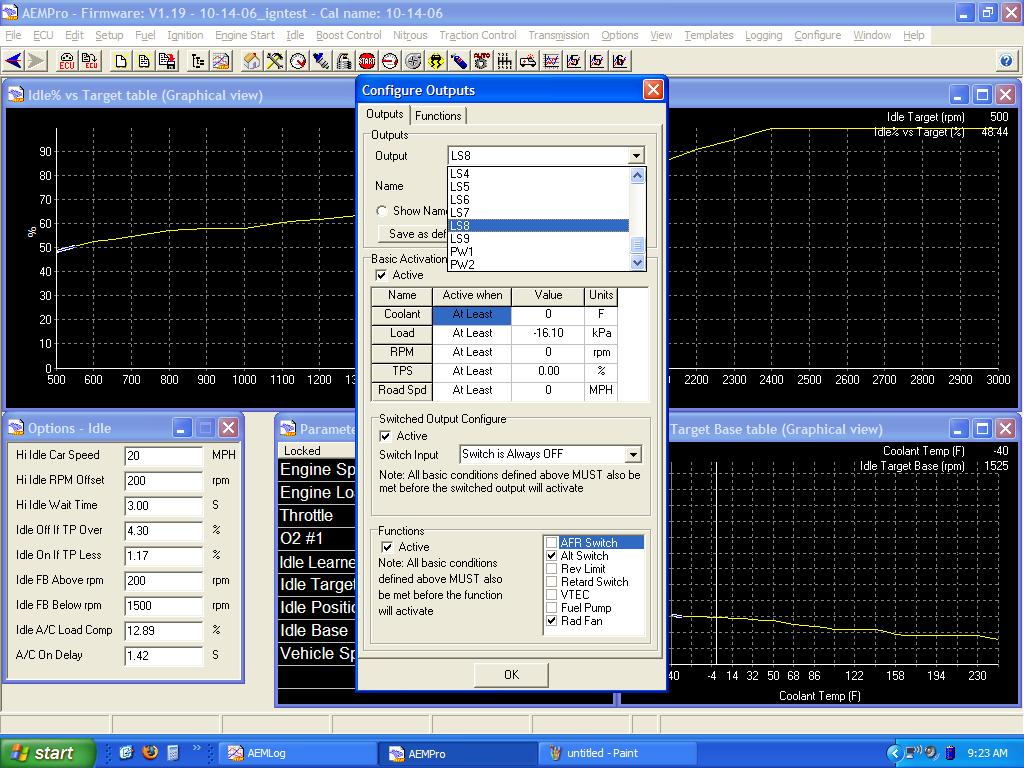
Task: Toggle the Switched Output Configure Active checkbox
Action: (385, 436)
